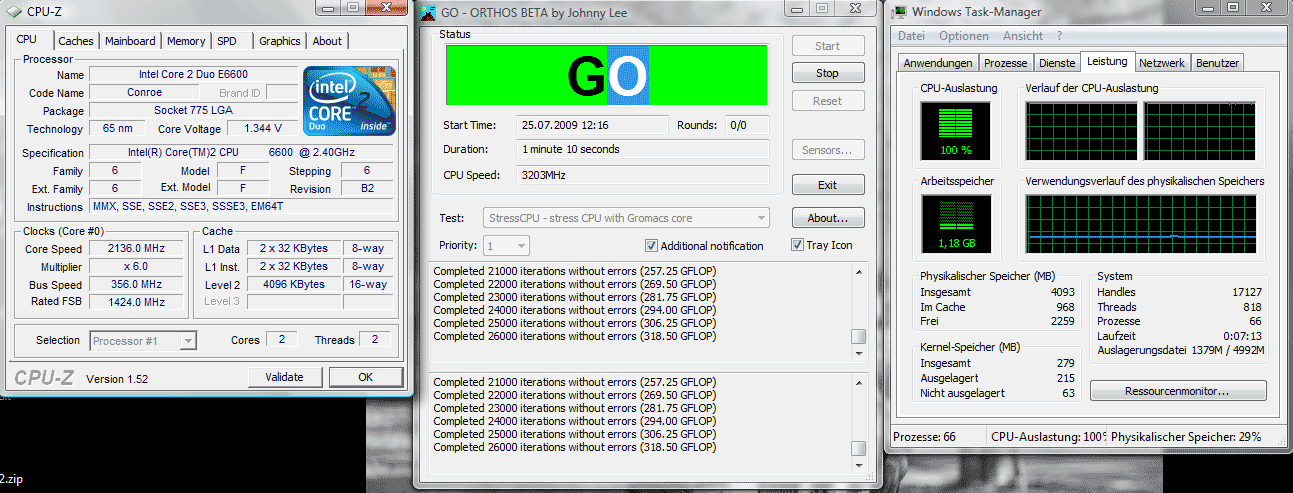Image resolution: width=1293 pixels, height=493 pixels.
Task: Open the Ansicht menu in Task-Manager
Action: point(1022,36)
